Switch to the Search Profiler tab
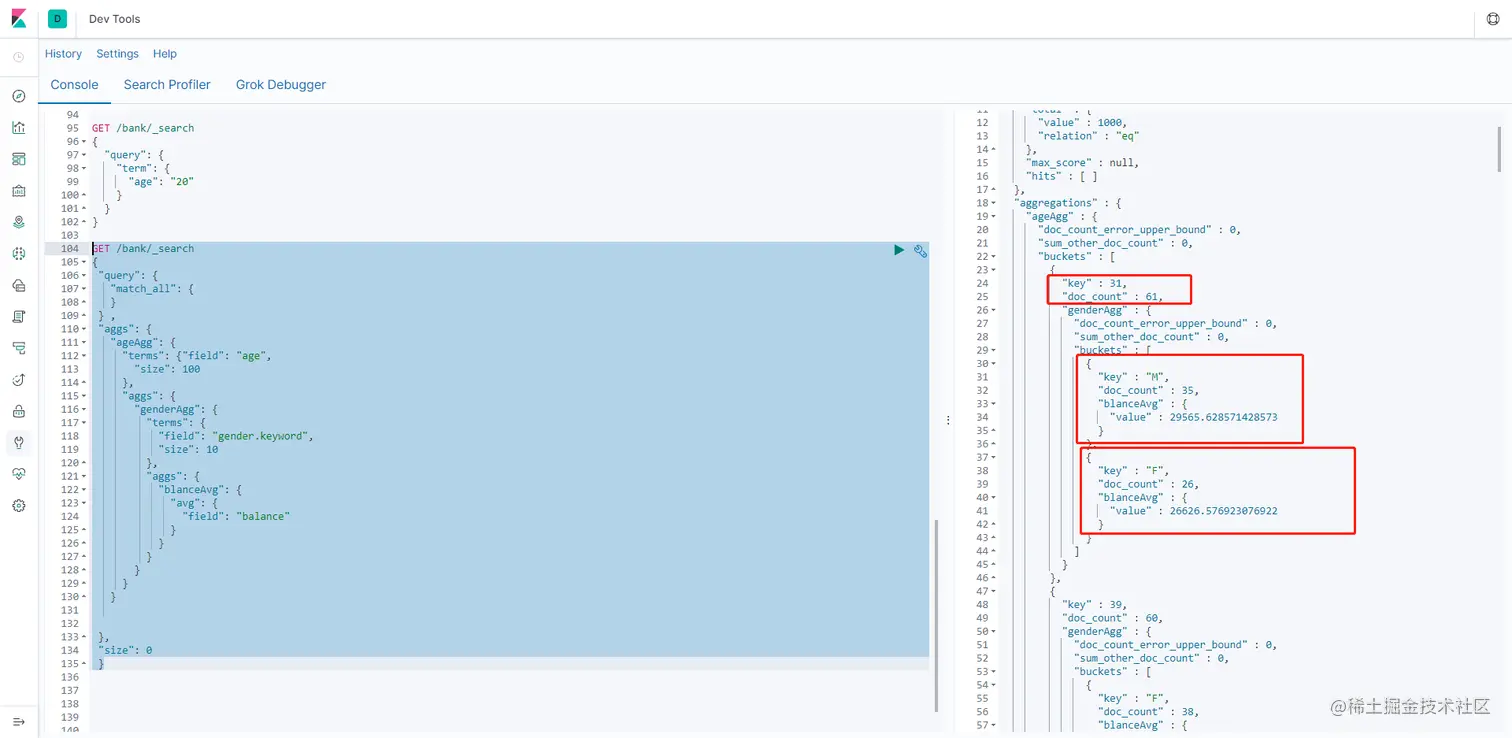Screen dimensions: 1512x738 point(167,85)
